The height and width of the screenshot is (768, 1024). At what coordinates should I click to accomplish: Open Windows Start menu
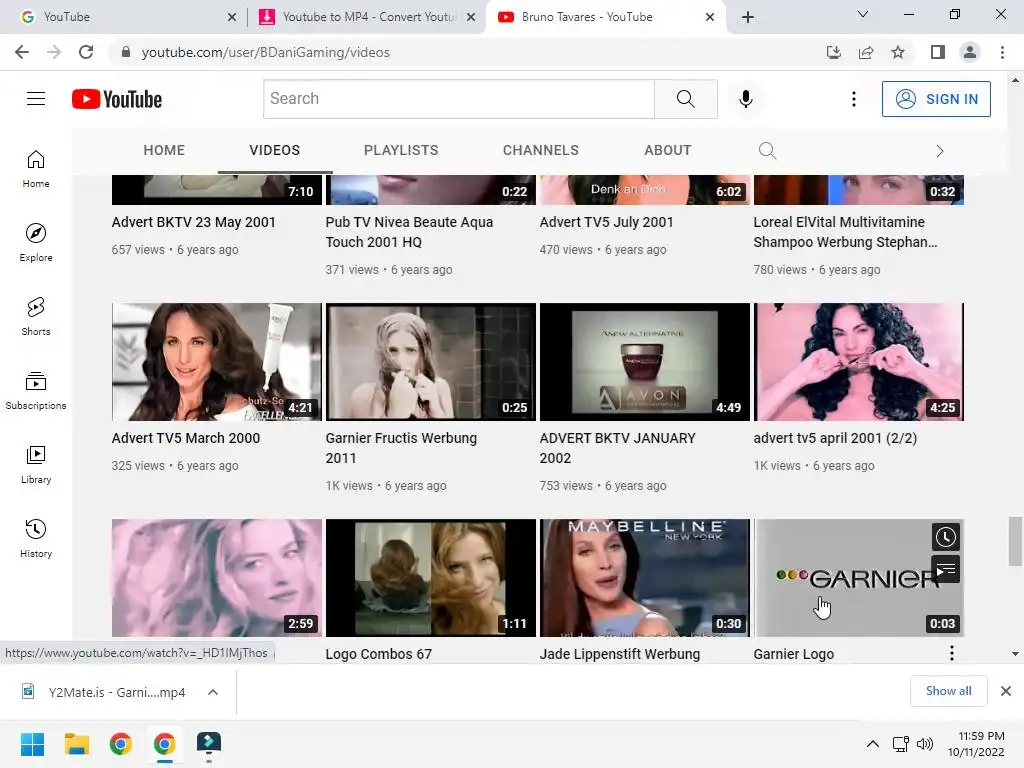[x=32, y=744]
